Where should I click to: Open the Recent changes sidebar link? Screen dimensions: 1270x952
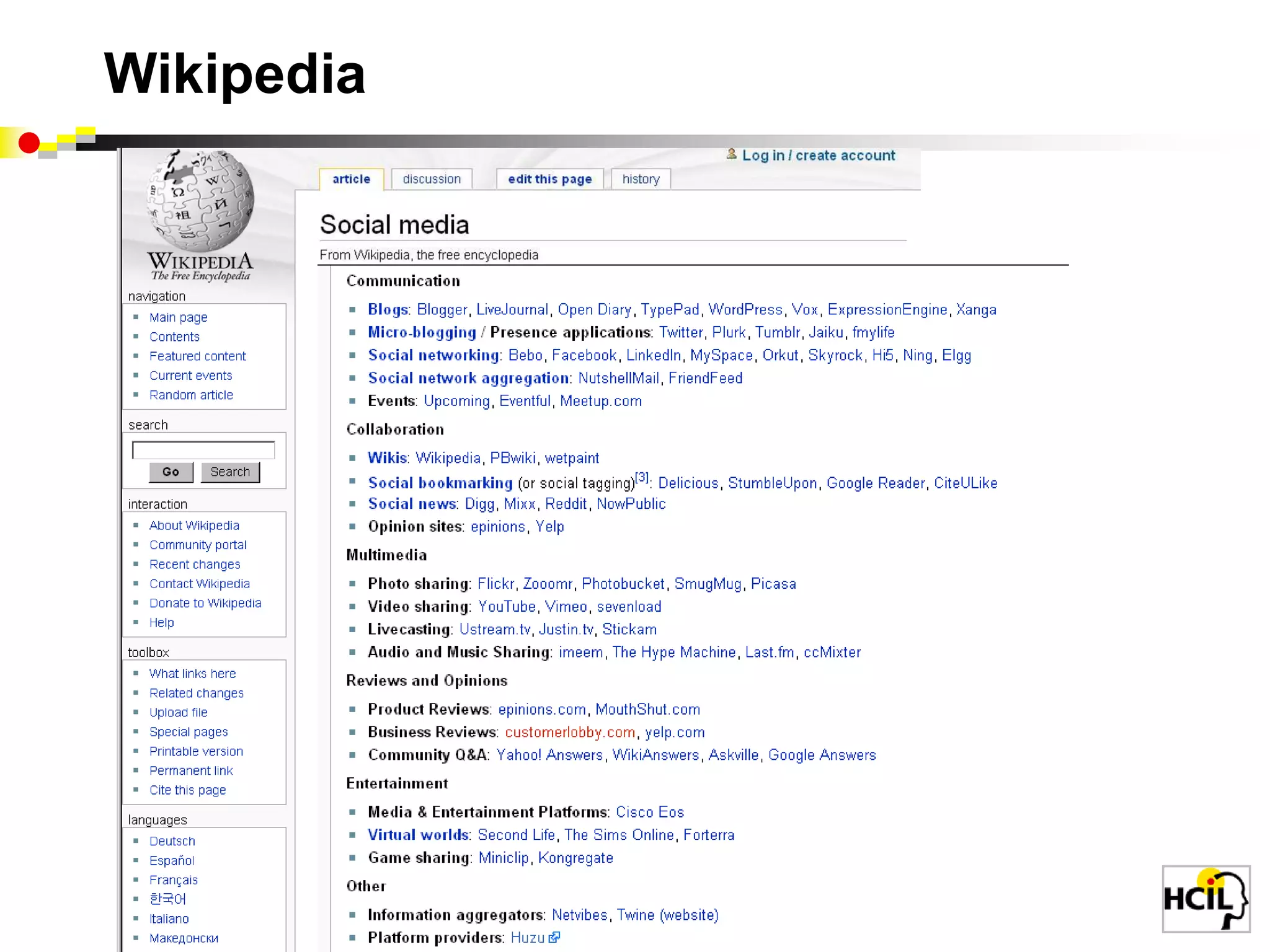[x=195, y=564]
